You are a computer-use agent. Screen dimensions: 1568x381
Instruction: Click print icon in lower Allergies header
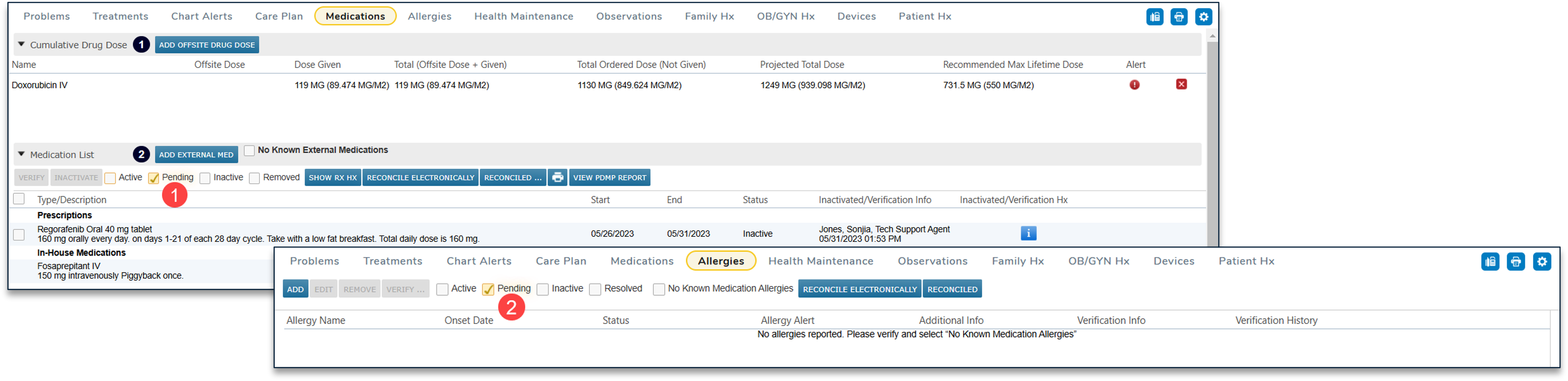[x=1515, y=262]
